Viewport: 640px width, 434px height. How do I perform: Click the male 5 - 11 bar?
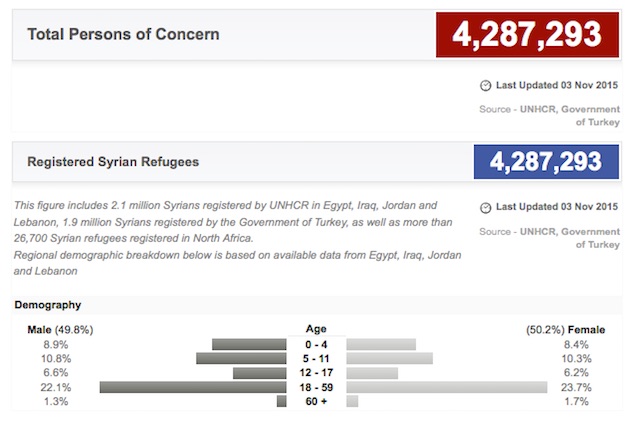tap(241, 358)
